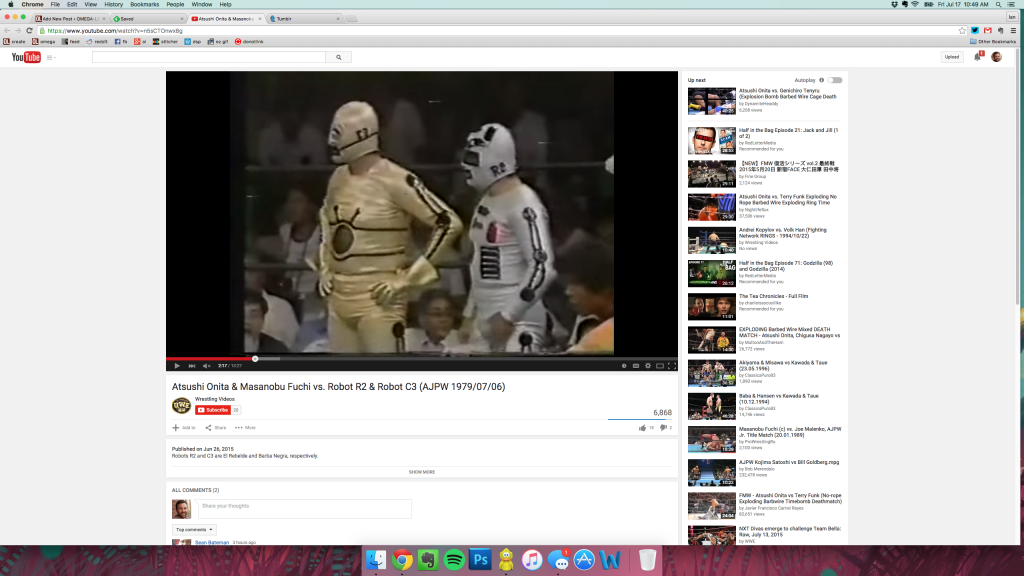
Task: Click the Upload button
Action: pyautogui.click(x=952, y=57)
